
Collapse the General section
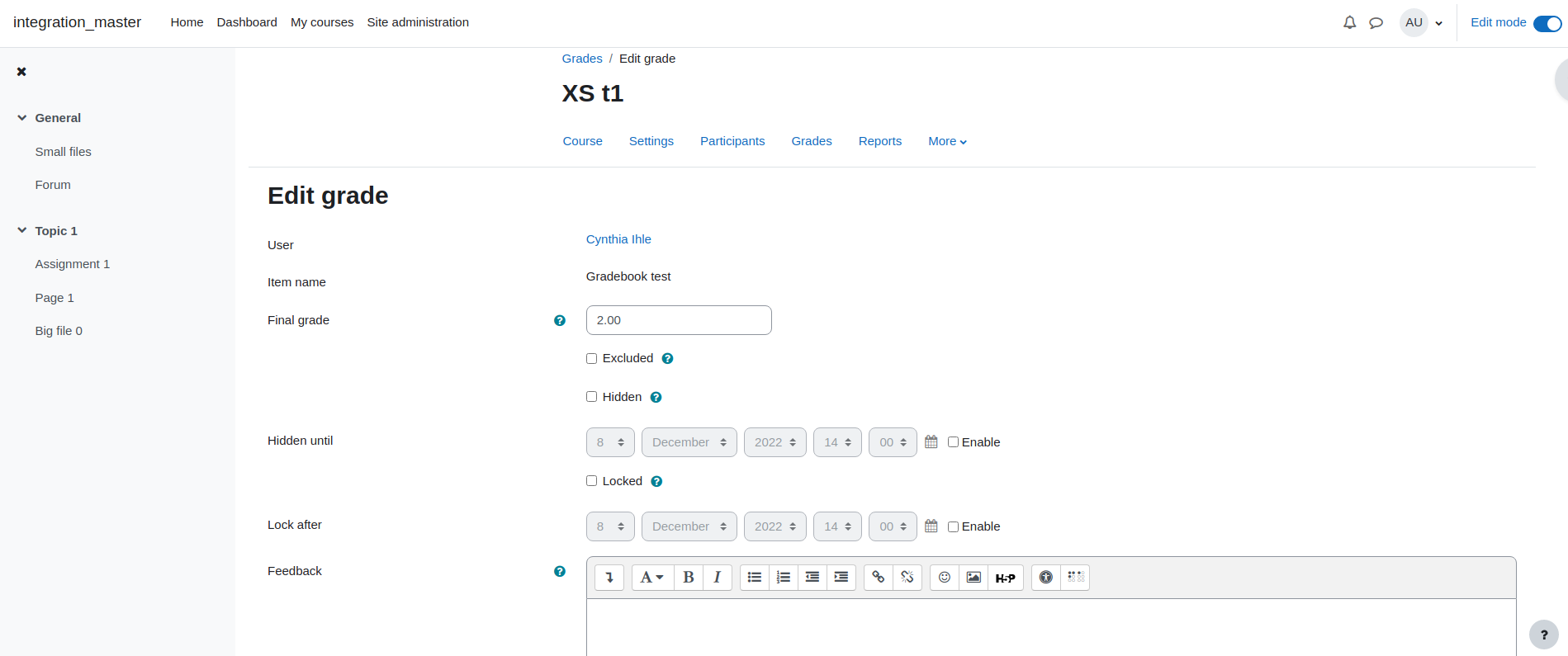coord(22,118)
